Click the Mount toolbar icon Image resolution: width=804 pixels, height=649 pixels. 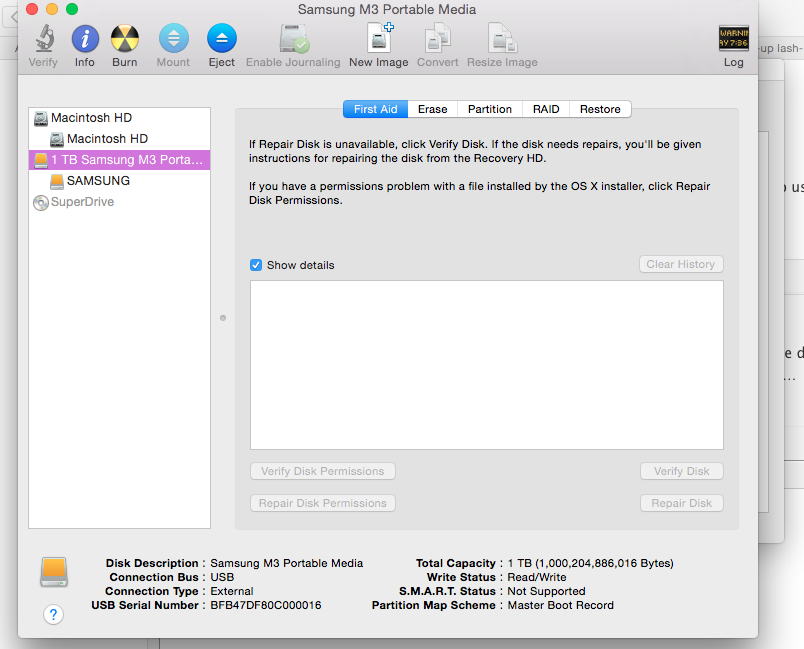click(x=173, y=38)
